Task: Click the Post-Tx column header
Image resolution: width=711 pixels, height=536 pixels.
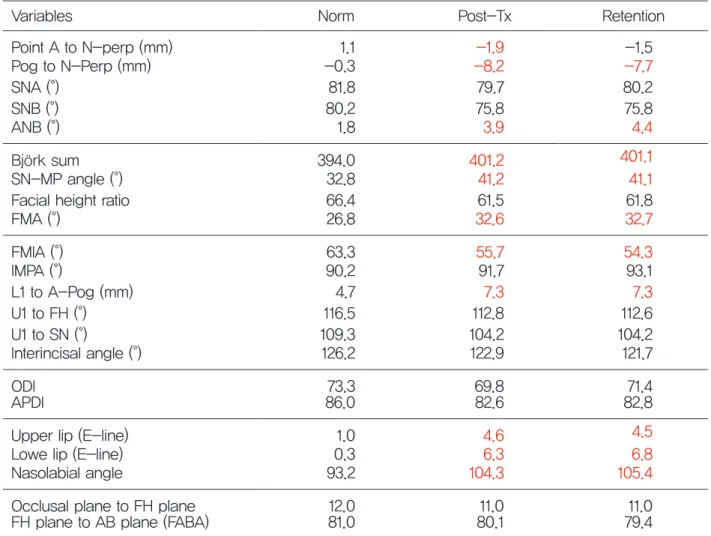Action: point(485,16)
